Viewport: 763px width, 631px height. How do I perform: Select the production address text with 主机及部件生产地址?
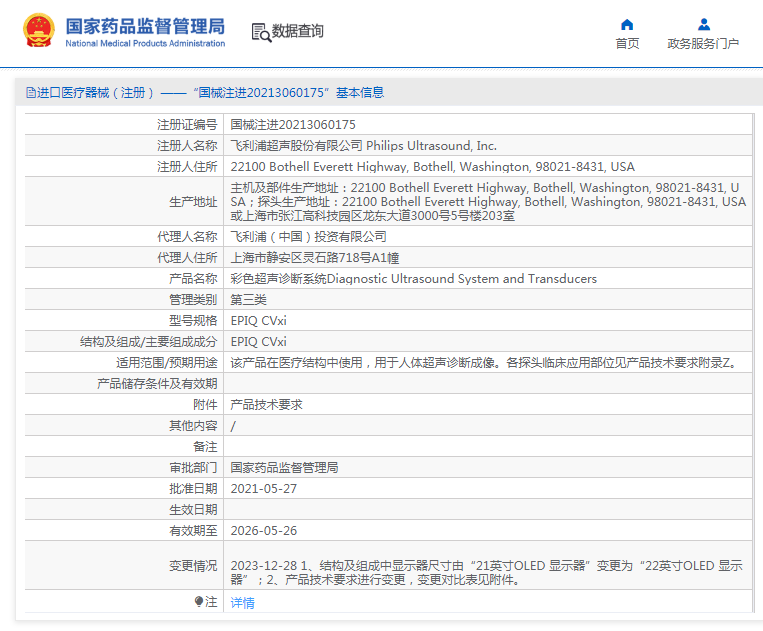tap(488, 201)
